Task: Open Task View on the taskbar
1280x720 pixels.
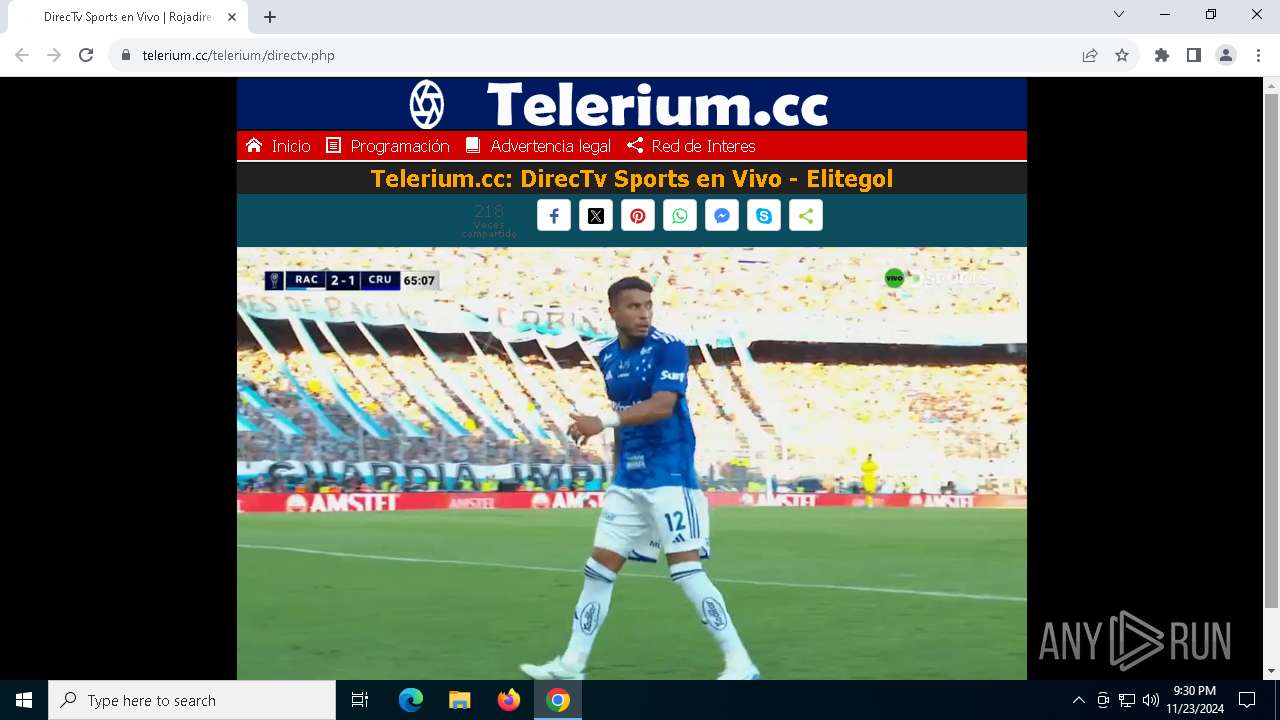Action: click(360, 700)
